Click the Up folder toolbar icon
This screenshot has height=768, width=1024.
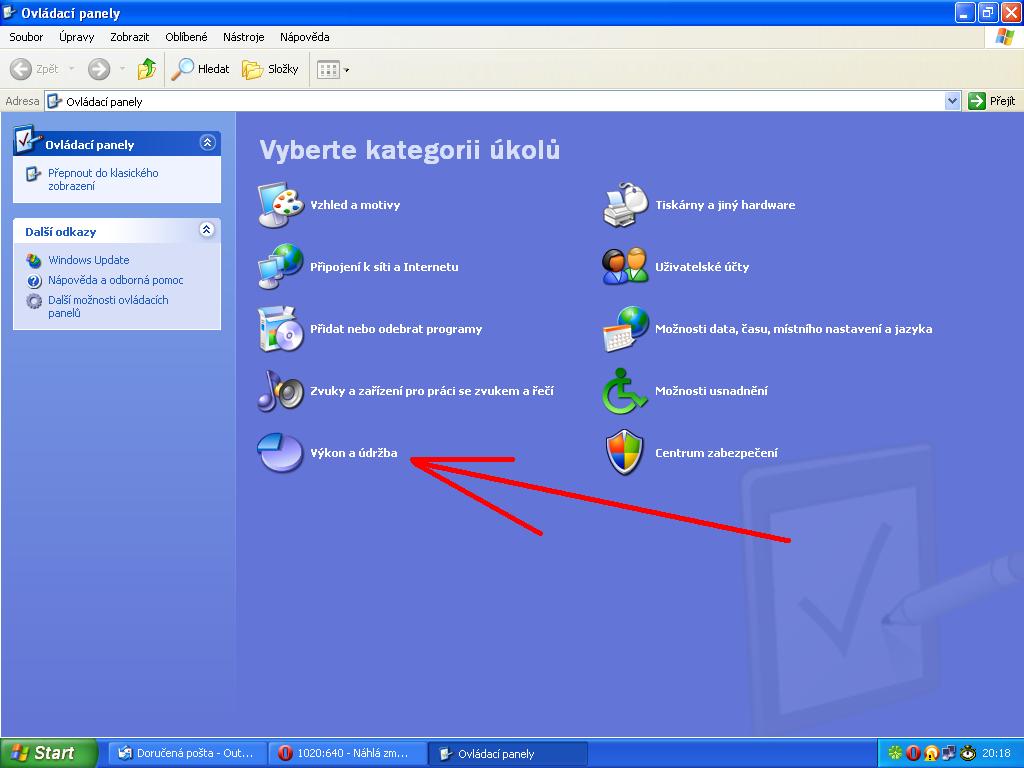tap(146, 69)
